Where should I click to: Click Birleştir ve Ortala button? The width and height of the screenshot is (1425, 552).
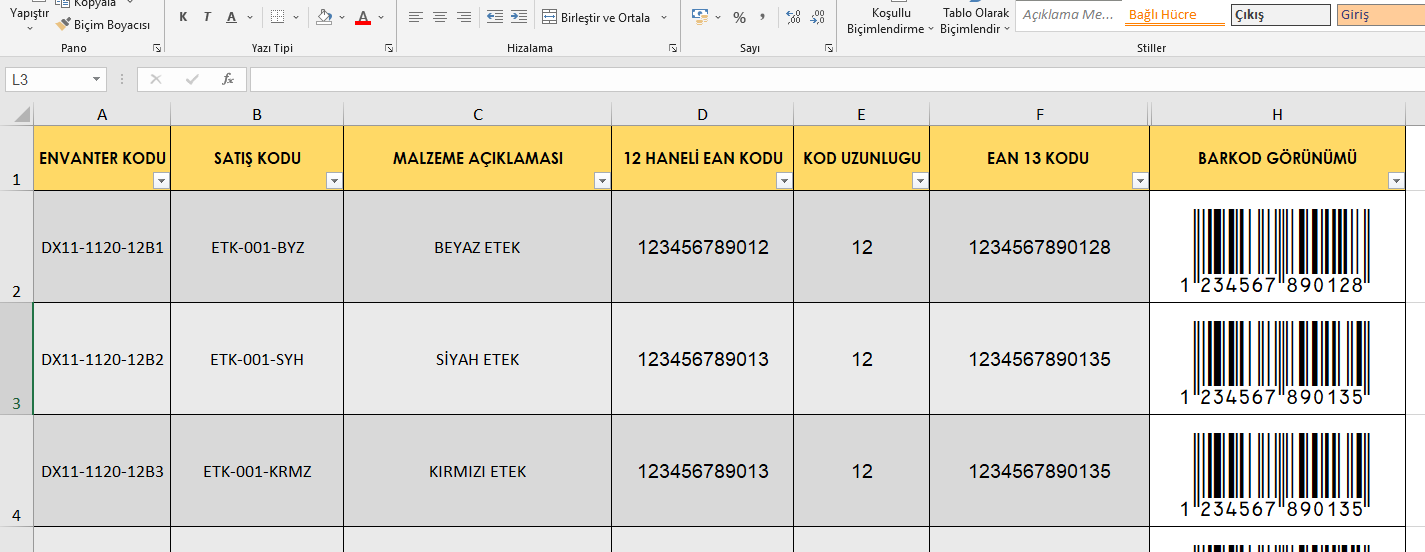coord(597,17)
